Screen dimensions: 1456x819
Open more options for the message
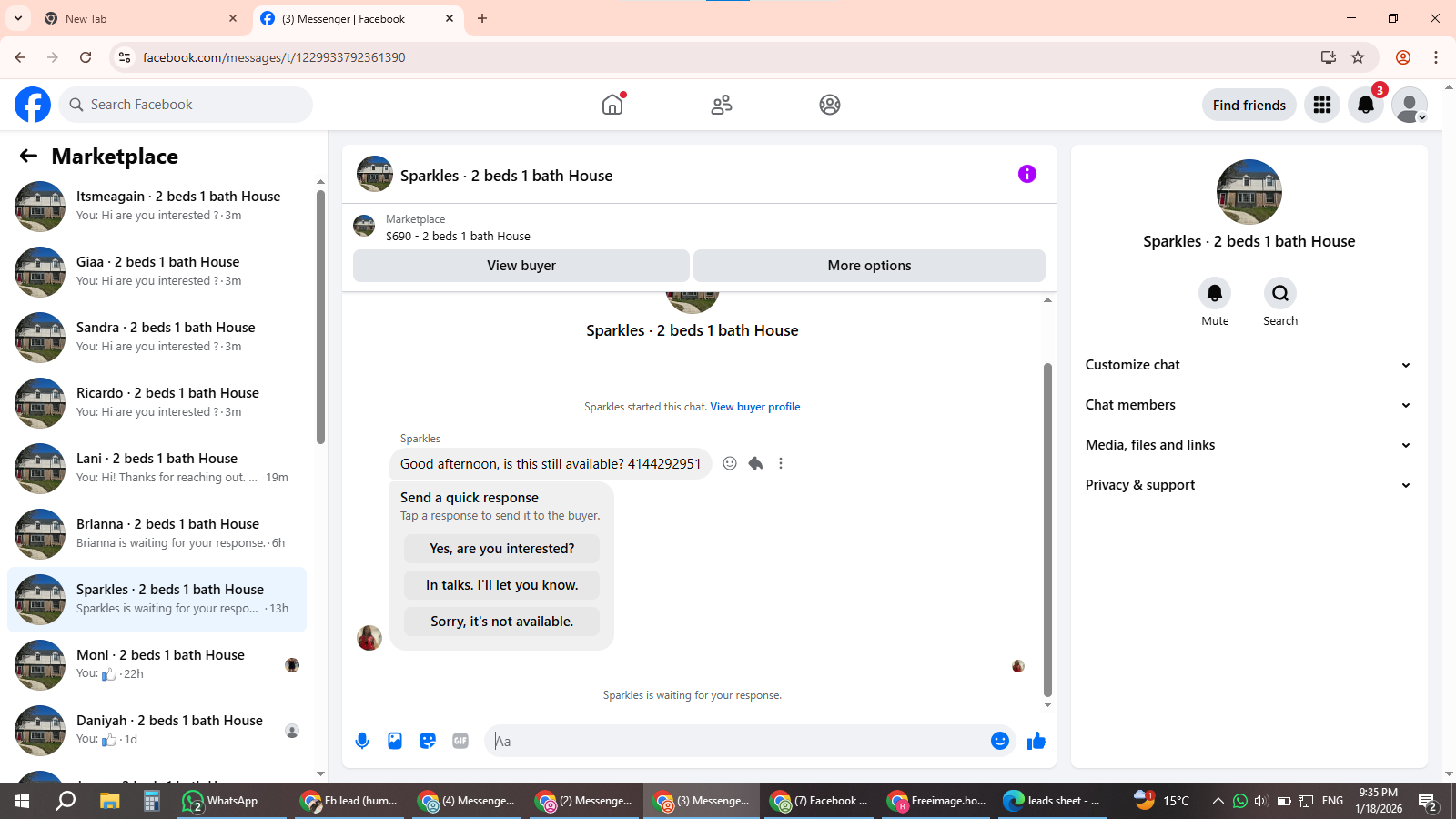coord(781,463)
